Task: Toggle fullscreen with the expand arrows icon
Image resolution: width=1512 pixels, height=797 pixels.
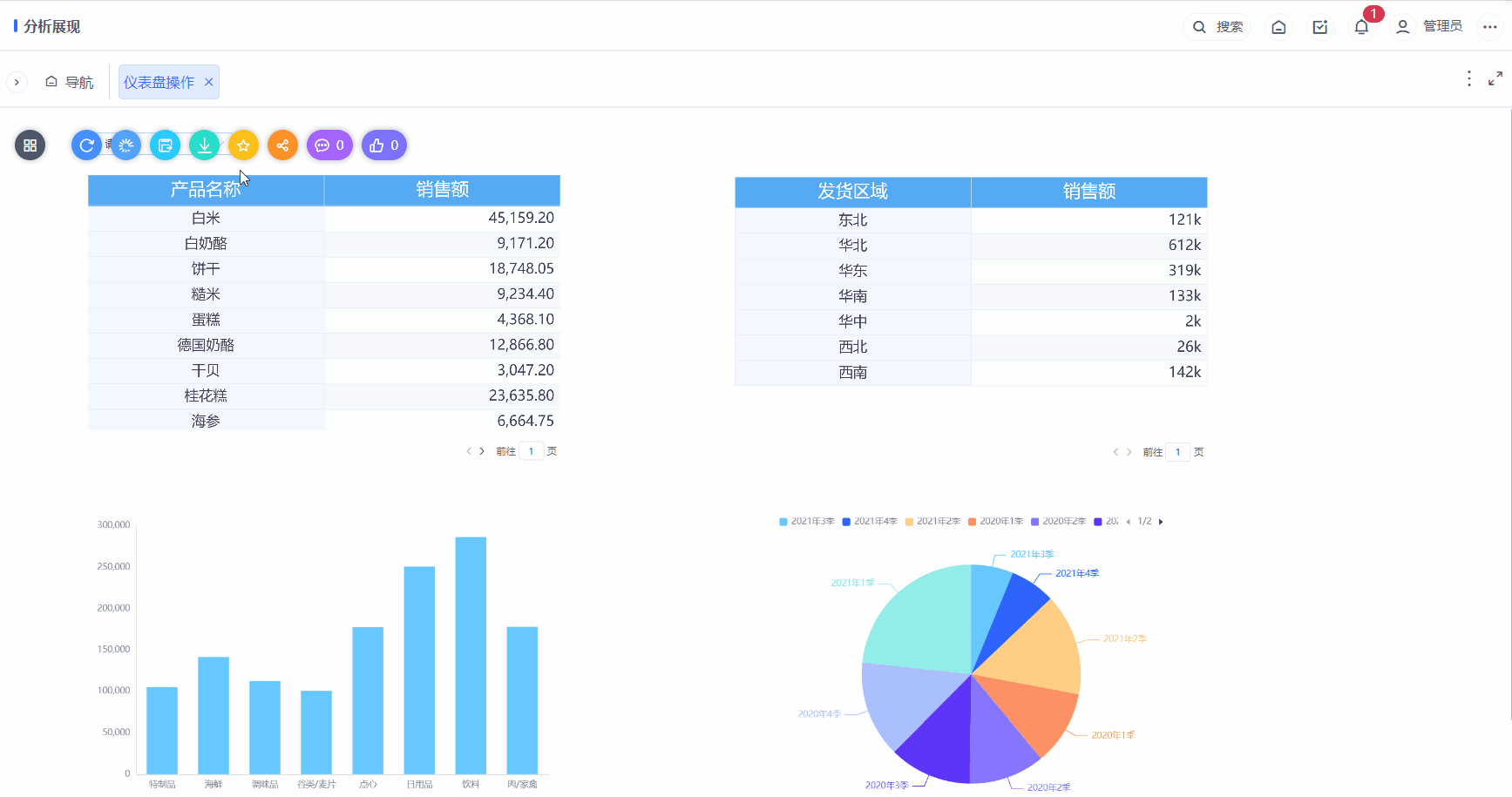Action: pyautogui.click(x=1495, y=79)
